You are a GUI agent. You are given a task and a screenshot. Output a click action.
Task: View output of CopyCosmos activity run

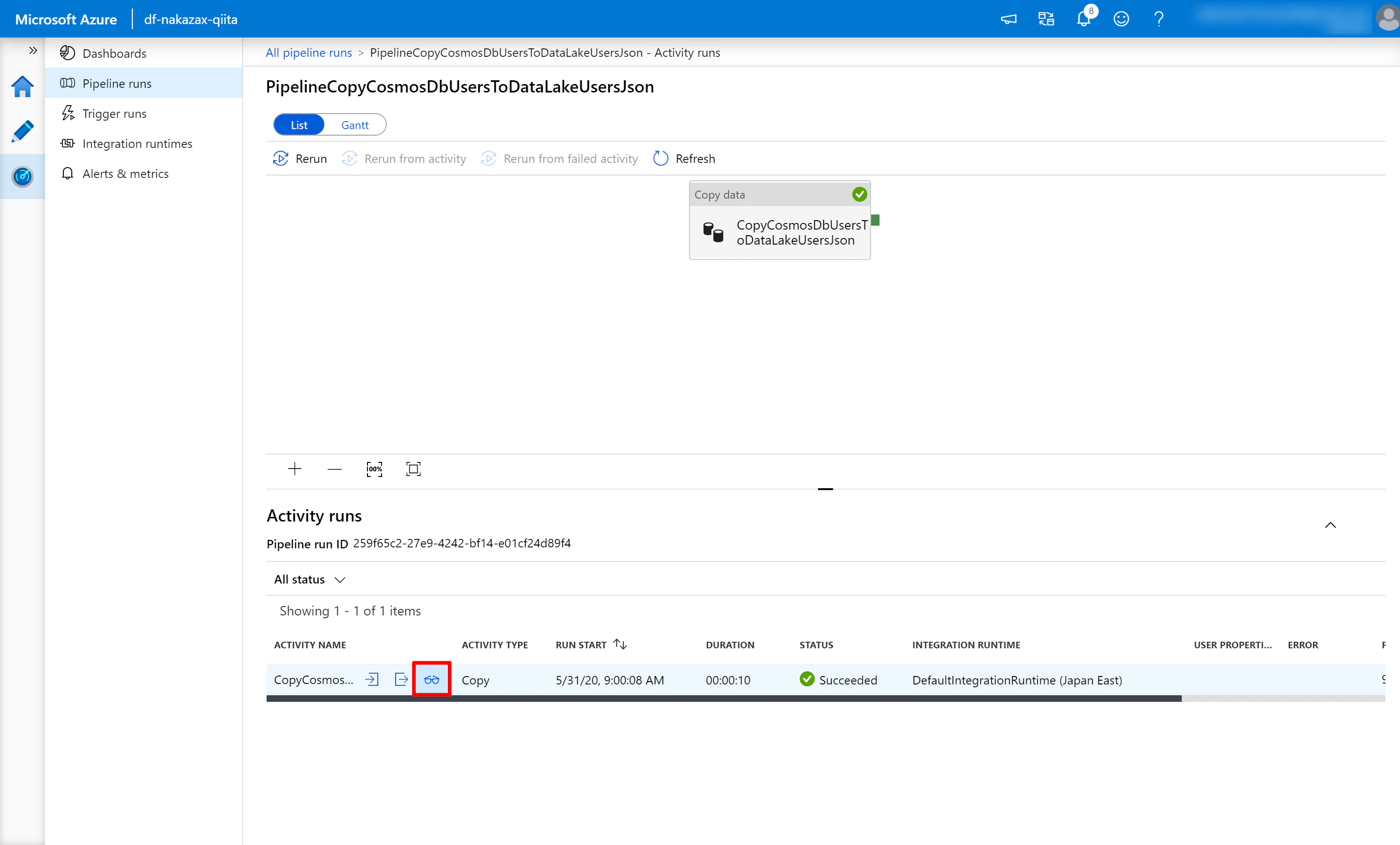click(x=401, y=679)
